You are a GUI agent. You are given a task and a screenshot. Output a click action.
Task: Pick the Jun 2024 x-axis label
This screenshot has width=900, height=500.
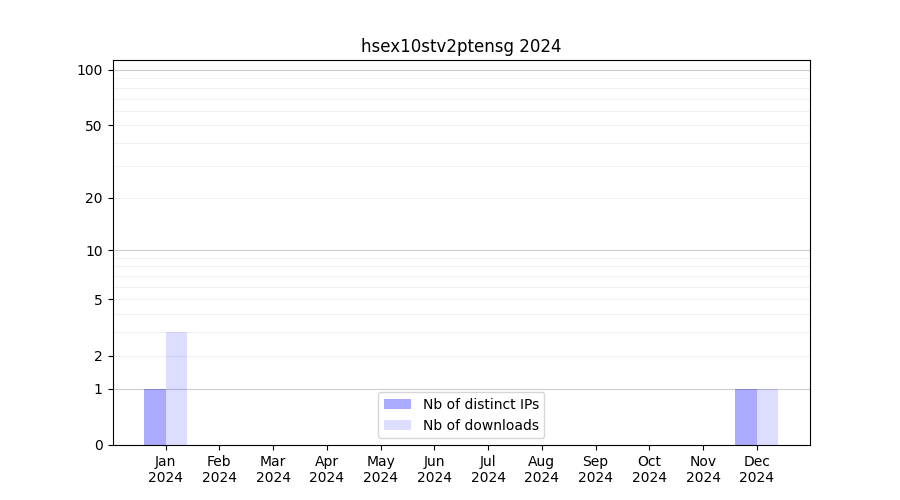click(x=434, y=469)
